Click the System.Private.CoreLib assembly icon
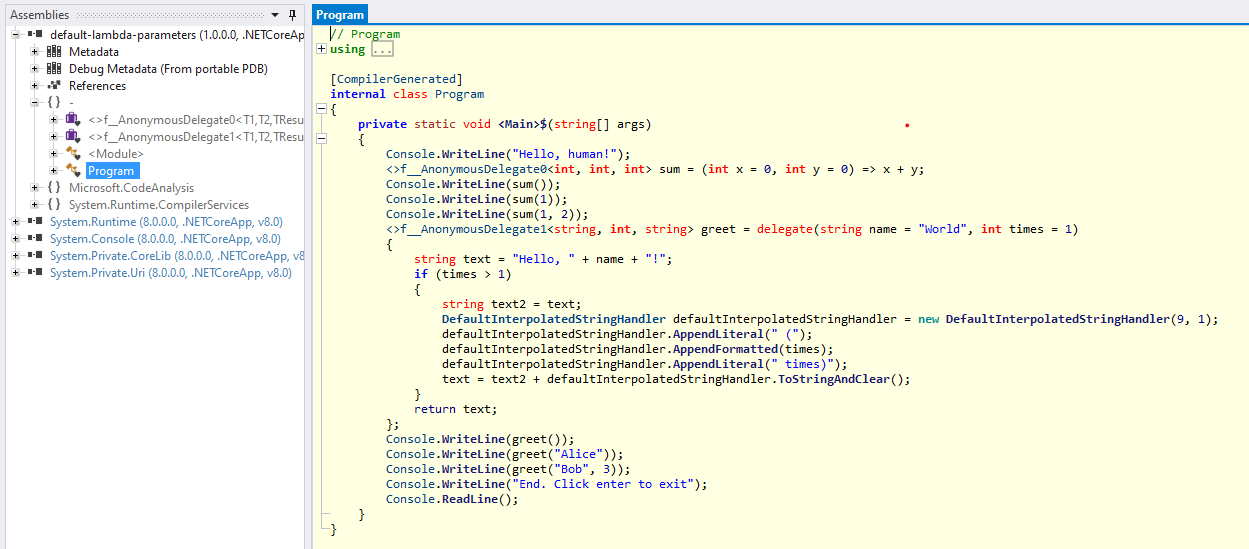1249x549 pixels. click(x=35, y=256)
